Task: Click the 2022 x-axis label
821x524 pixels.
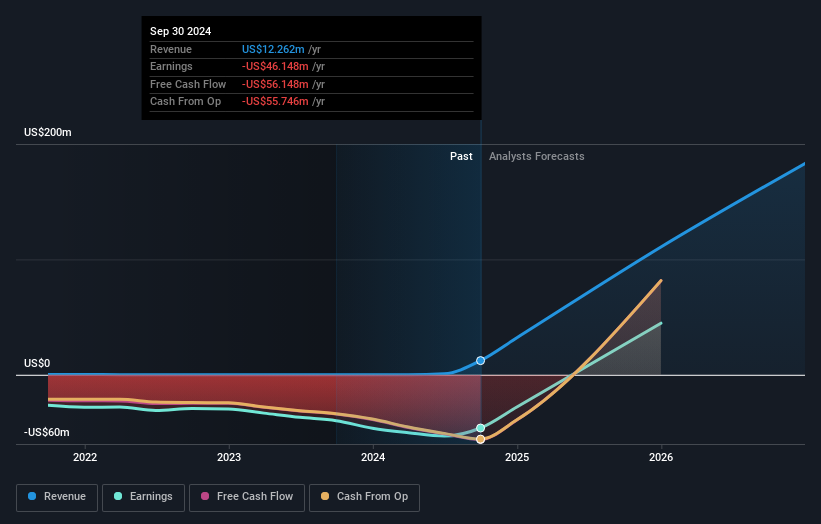Action: pos(85,457)
